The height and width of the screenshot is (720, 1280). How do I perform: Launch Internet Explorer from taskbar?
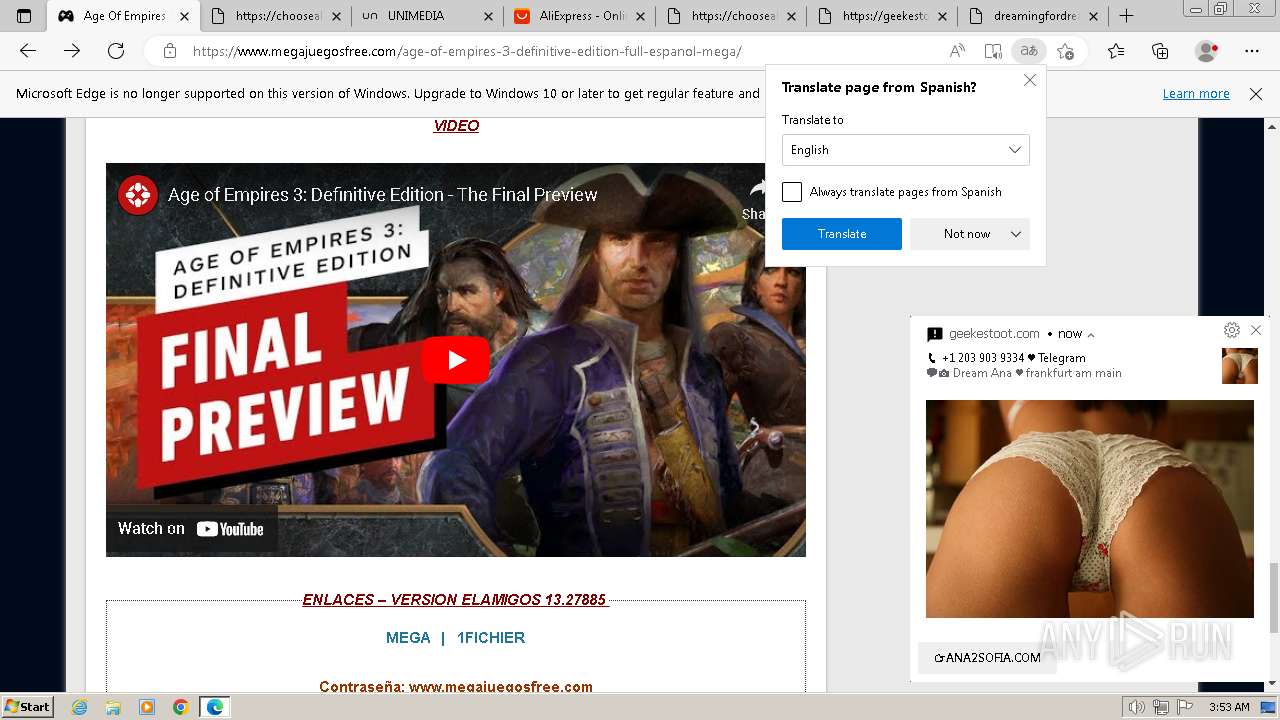79,707
